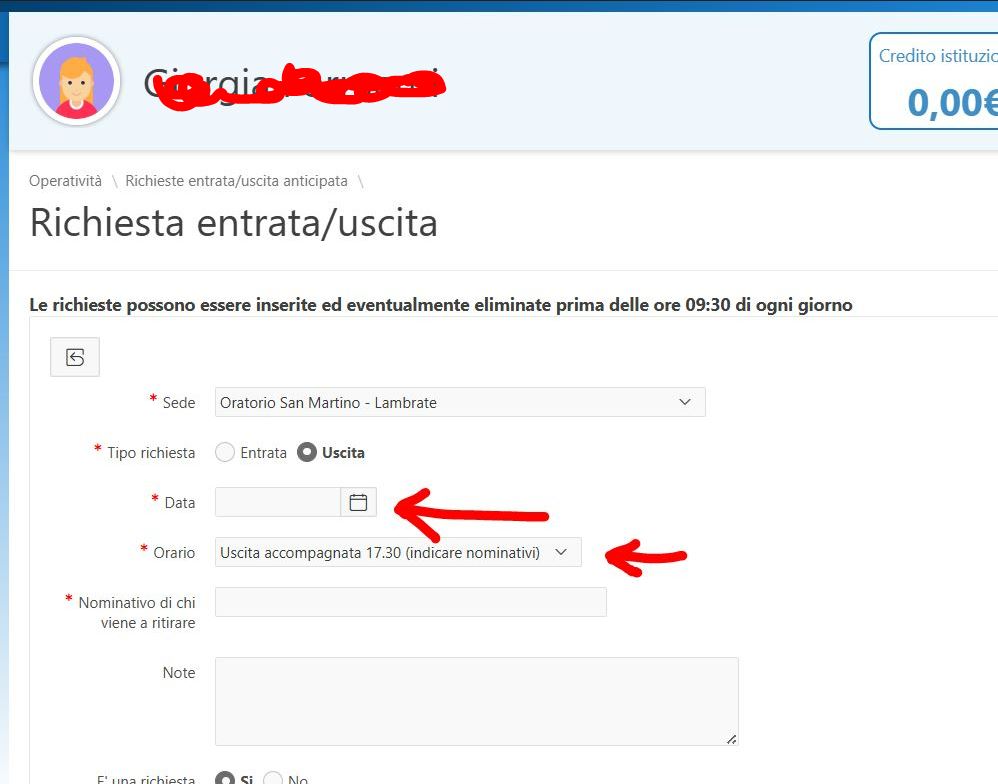Click the back arrow button above the form
The image size is (998, 784).
click(x=75, y=357)
